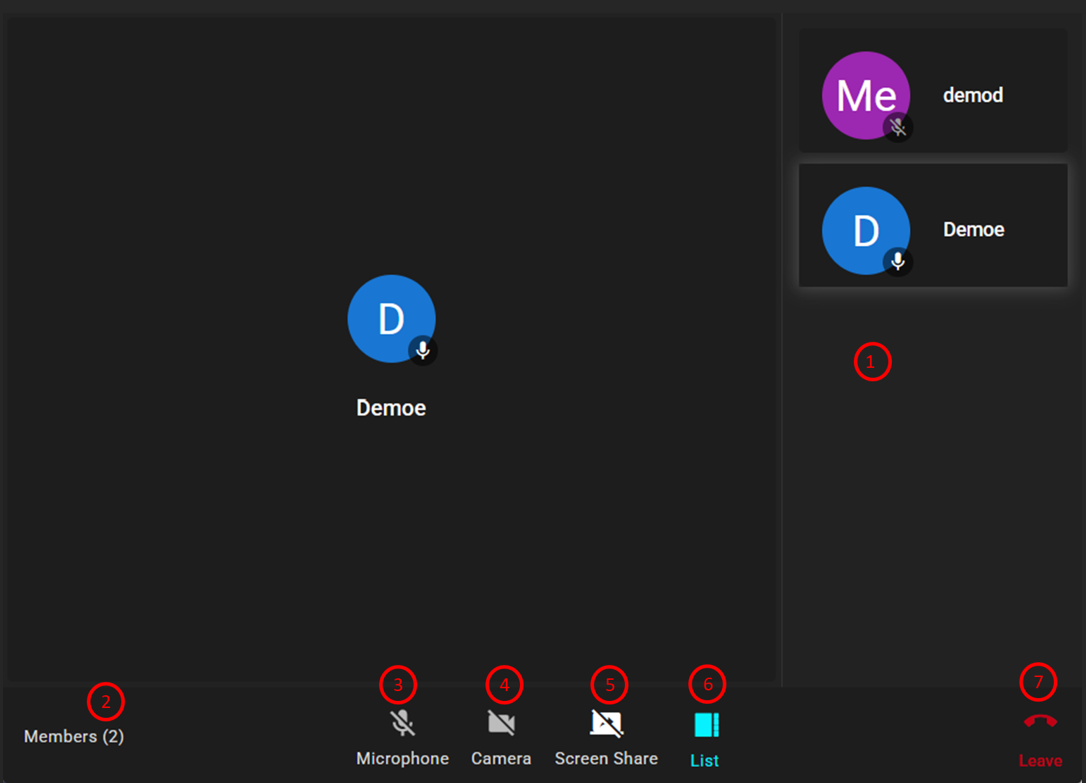Toggle the List panel icon
This screenshot has width=1086, height=783.
pos(706,725)
